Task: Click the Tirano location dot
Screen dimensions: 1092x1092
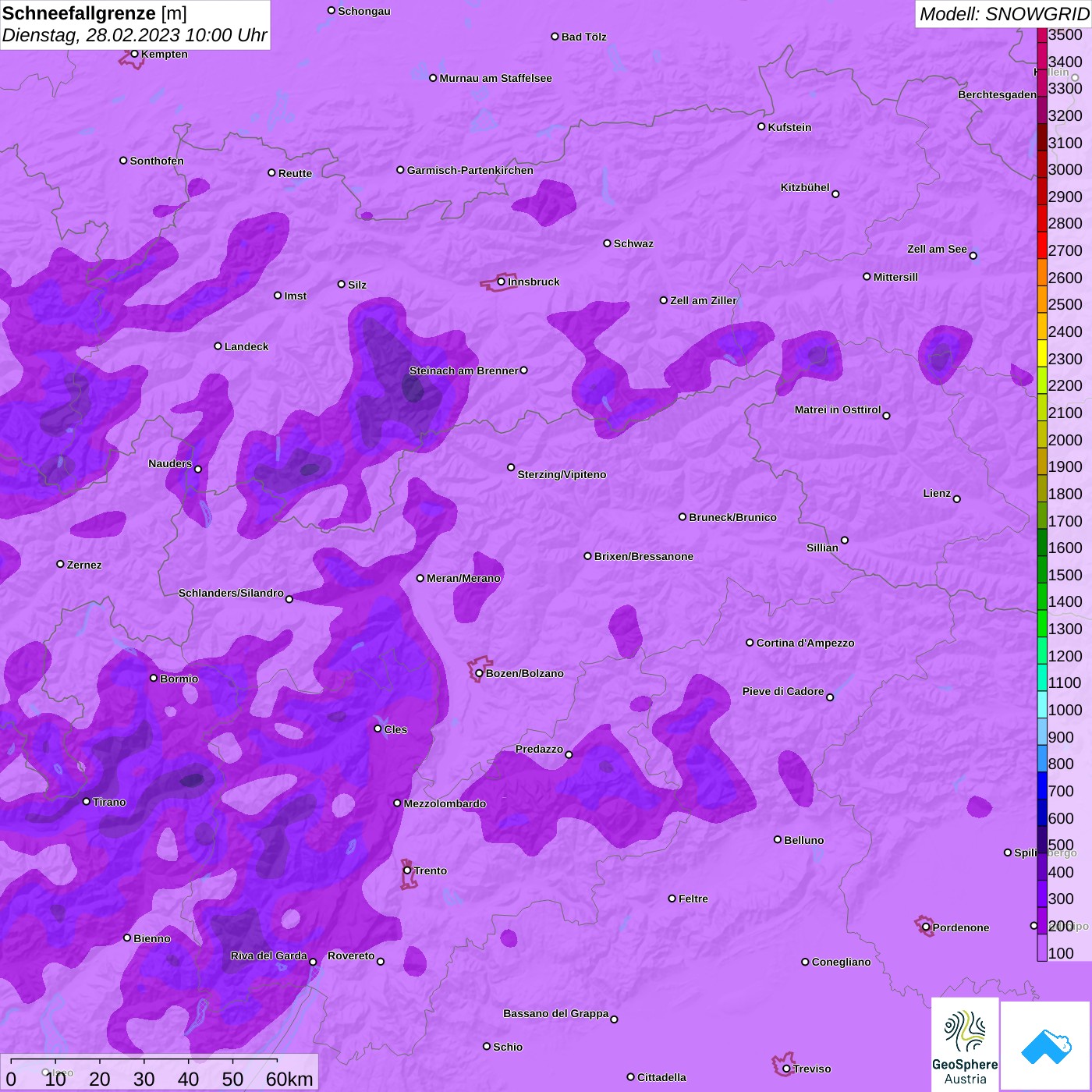Action: (x=87, y=801)
